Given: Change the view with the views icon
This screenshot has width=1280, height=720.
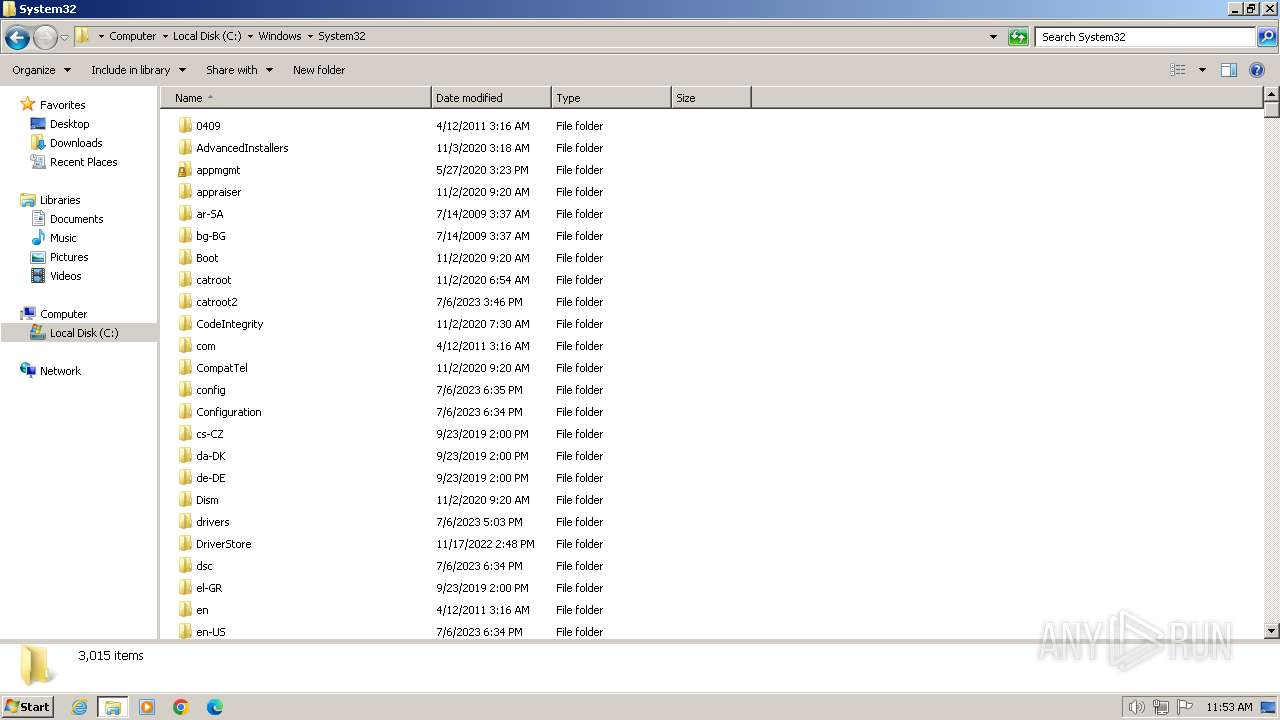Looking at the screenshot, I should tap(1178, 70).
